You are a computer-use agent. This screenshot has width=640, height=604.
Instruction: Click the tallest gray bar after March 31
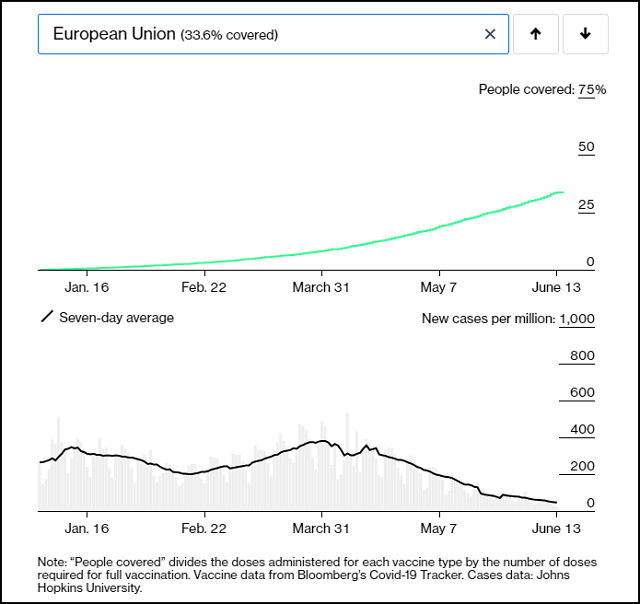(x=347, y=461)
